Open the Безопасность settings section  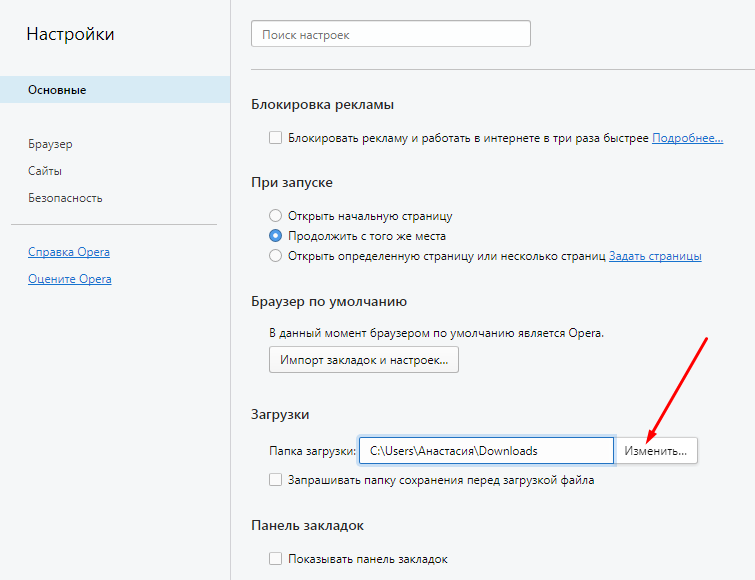(x=65, y=198)
